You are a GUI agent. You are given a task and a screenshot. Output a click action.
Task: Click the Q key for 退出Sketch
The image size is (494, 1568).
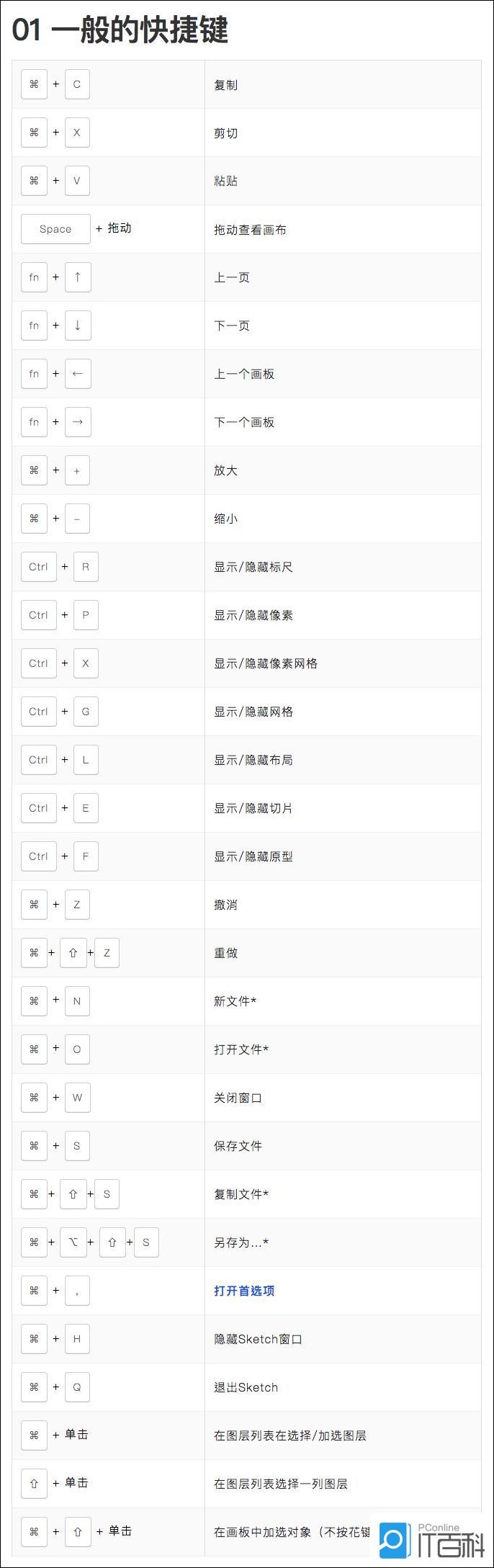click(x=77, y=1387)
